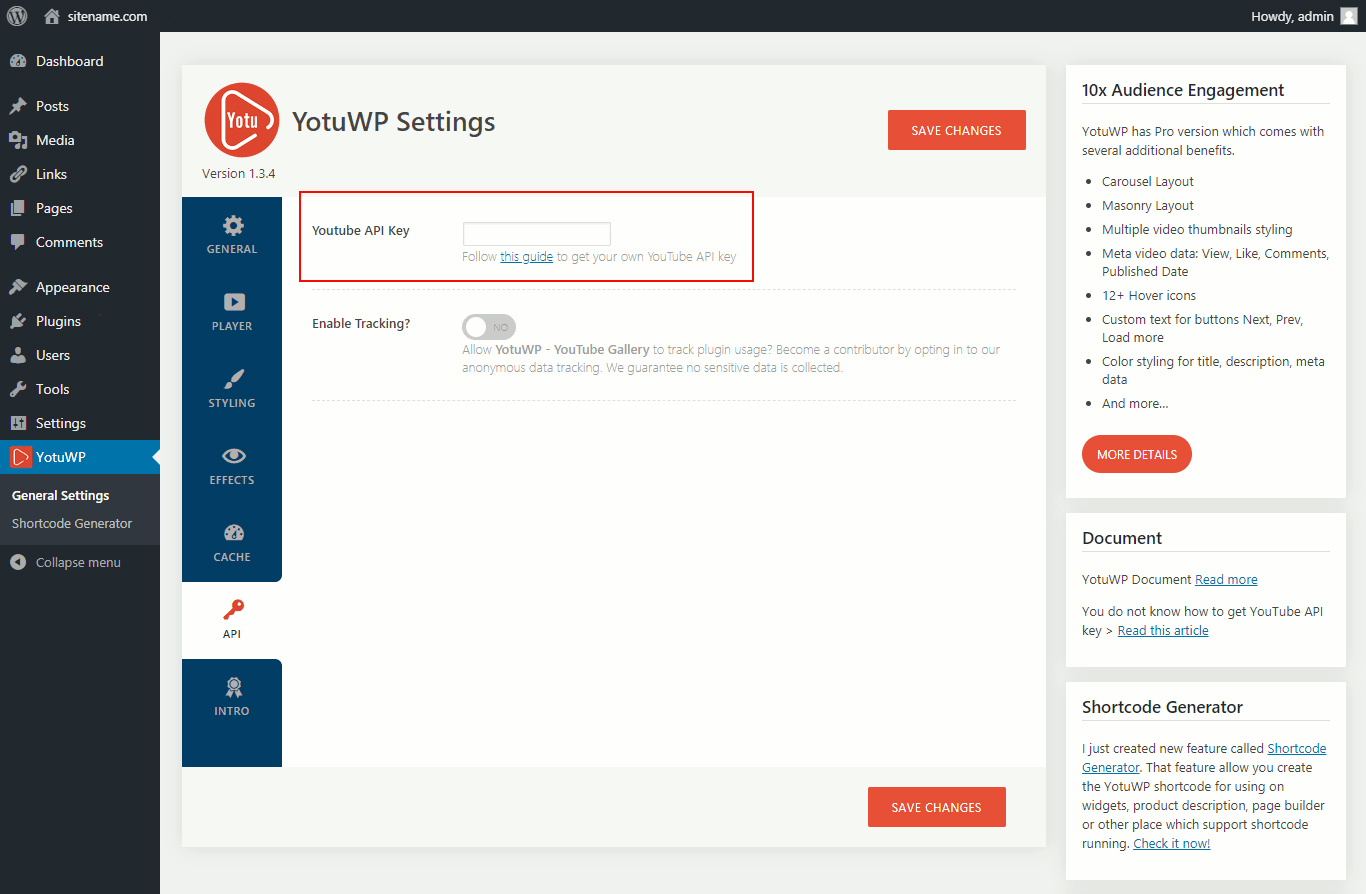Click the Settings sliders icon

(x=18, y=423)
